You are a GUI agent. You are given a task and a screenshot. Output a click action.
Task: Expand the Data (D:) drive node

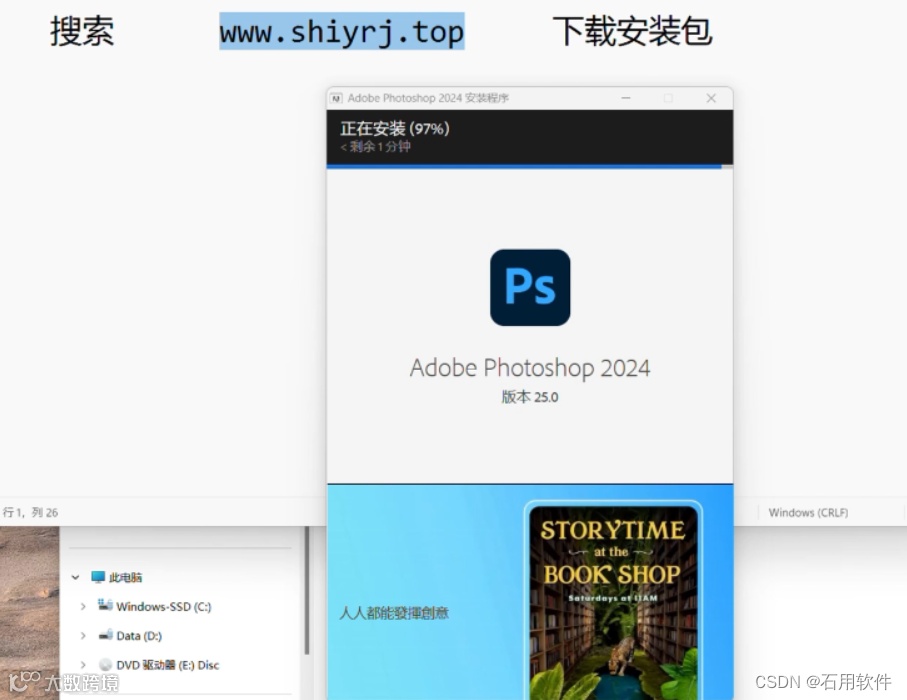point(83,636)
